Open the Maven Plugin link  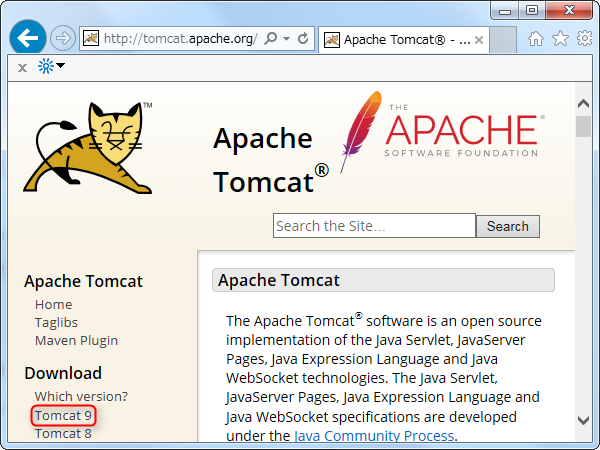(77, 341)
